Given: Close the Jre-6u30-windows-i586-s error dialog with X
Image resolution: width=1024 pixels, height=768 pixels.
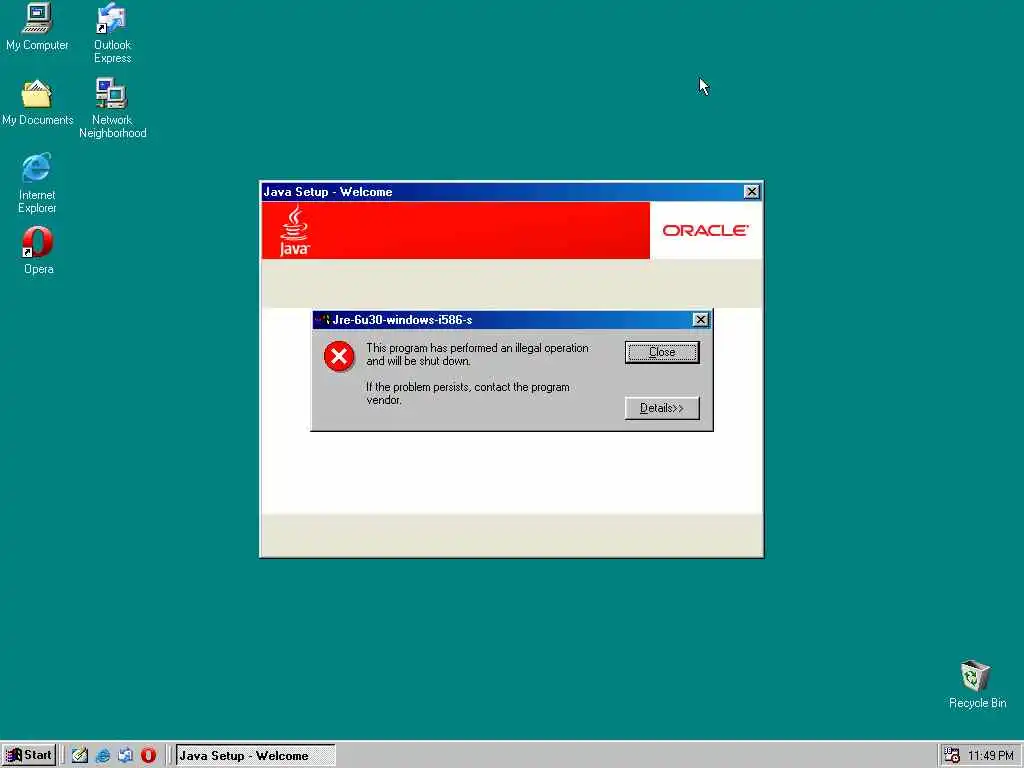Looking at the screenshot, I should 700,319.
